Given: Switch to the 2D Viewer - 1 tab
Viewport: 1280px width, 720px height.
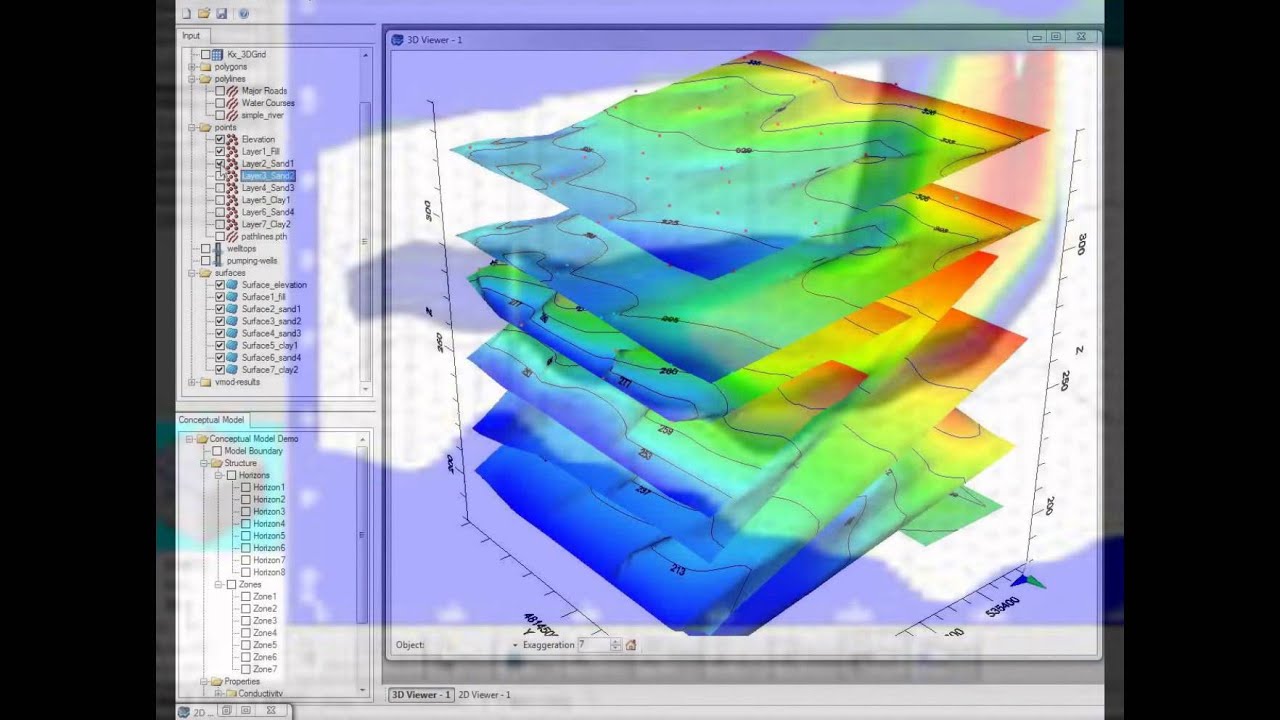Looking at the screenshot, I should [484, 694].
